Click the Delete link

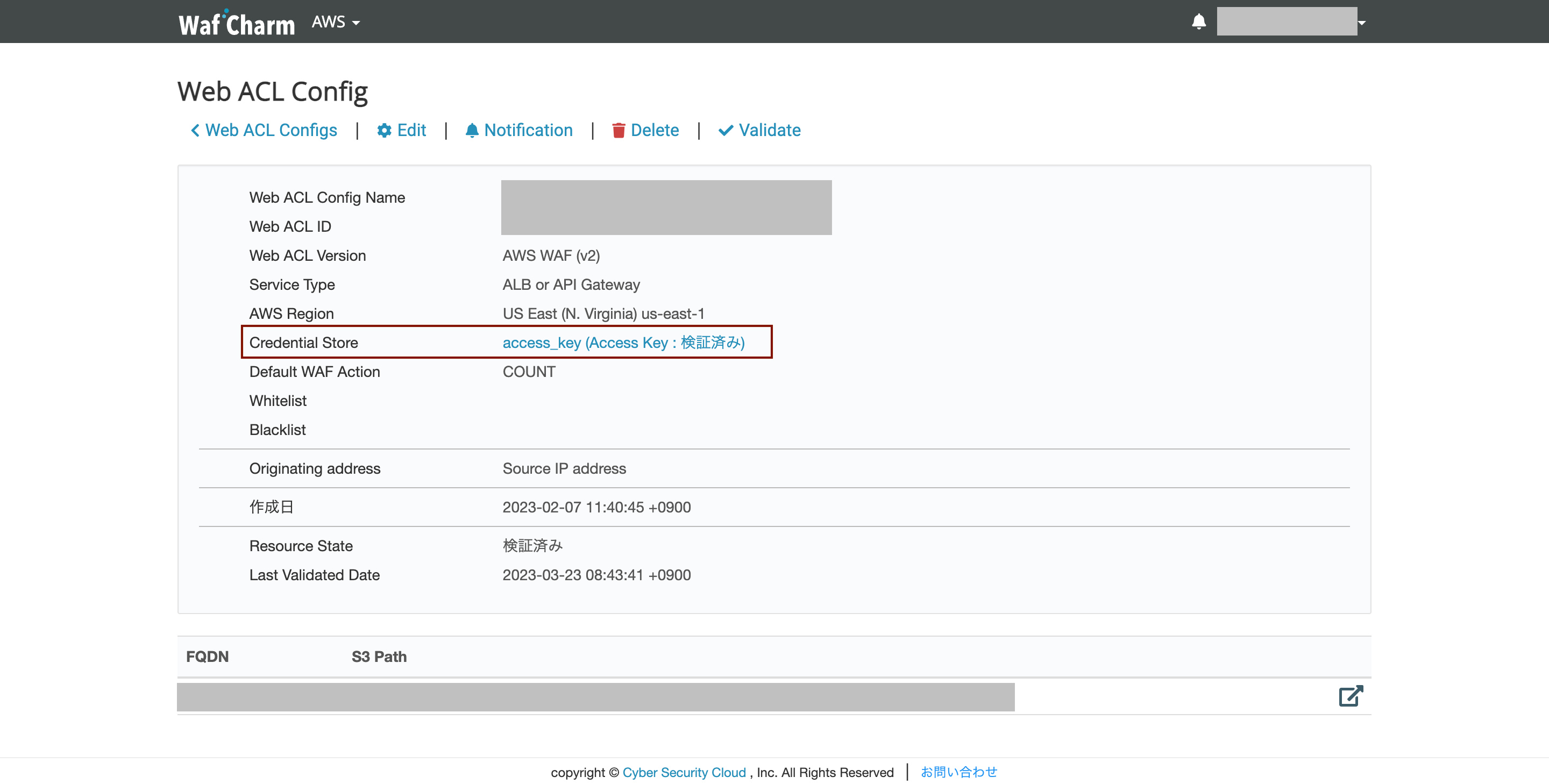coord(645,130)
